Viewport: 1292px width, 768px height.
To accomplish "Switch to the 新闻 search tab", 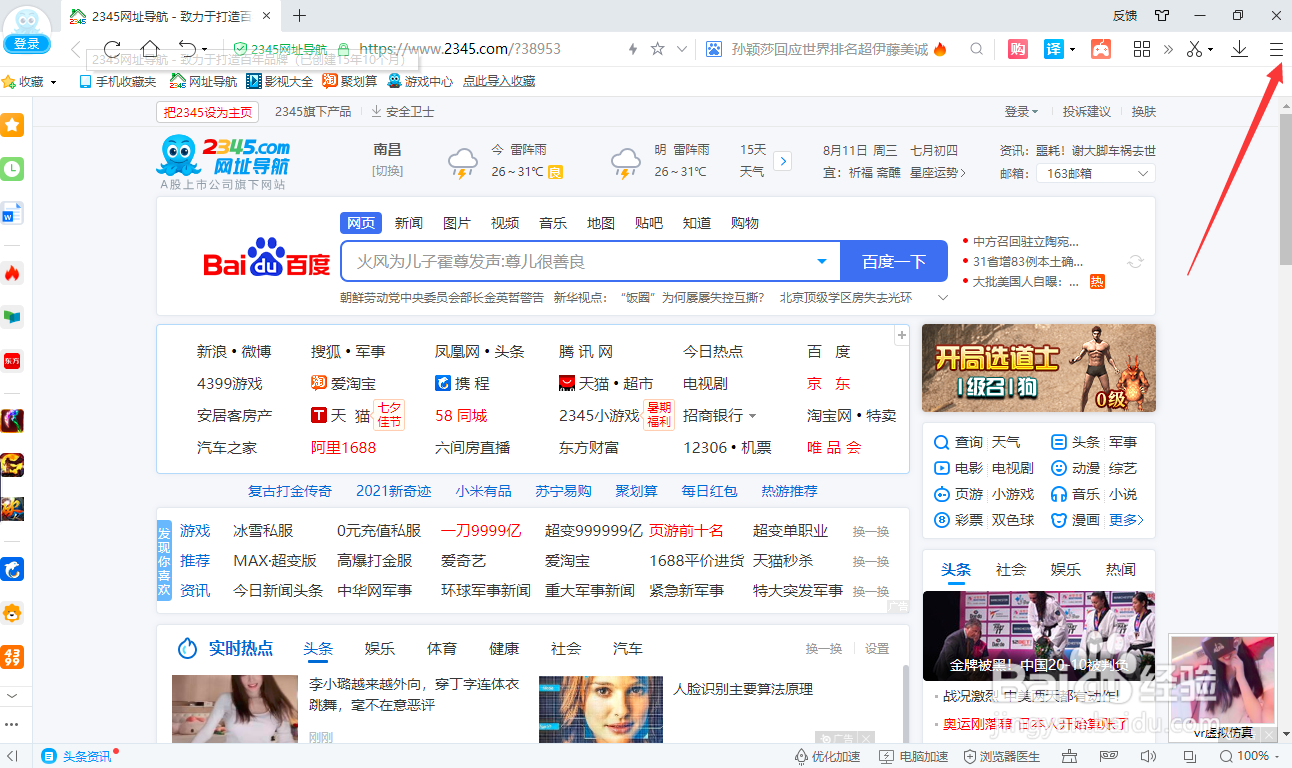I will (408, 222).
